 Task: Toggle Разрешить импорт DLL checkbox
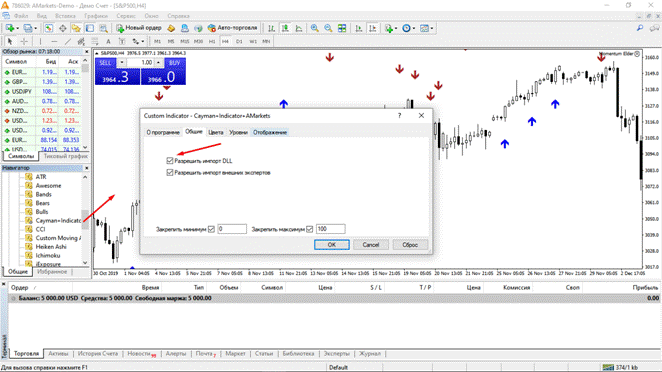click(170, 160)
